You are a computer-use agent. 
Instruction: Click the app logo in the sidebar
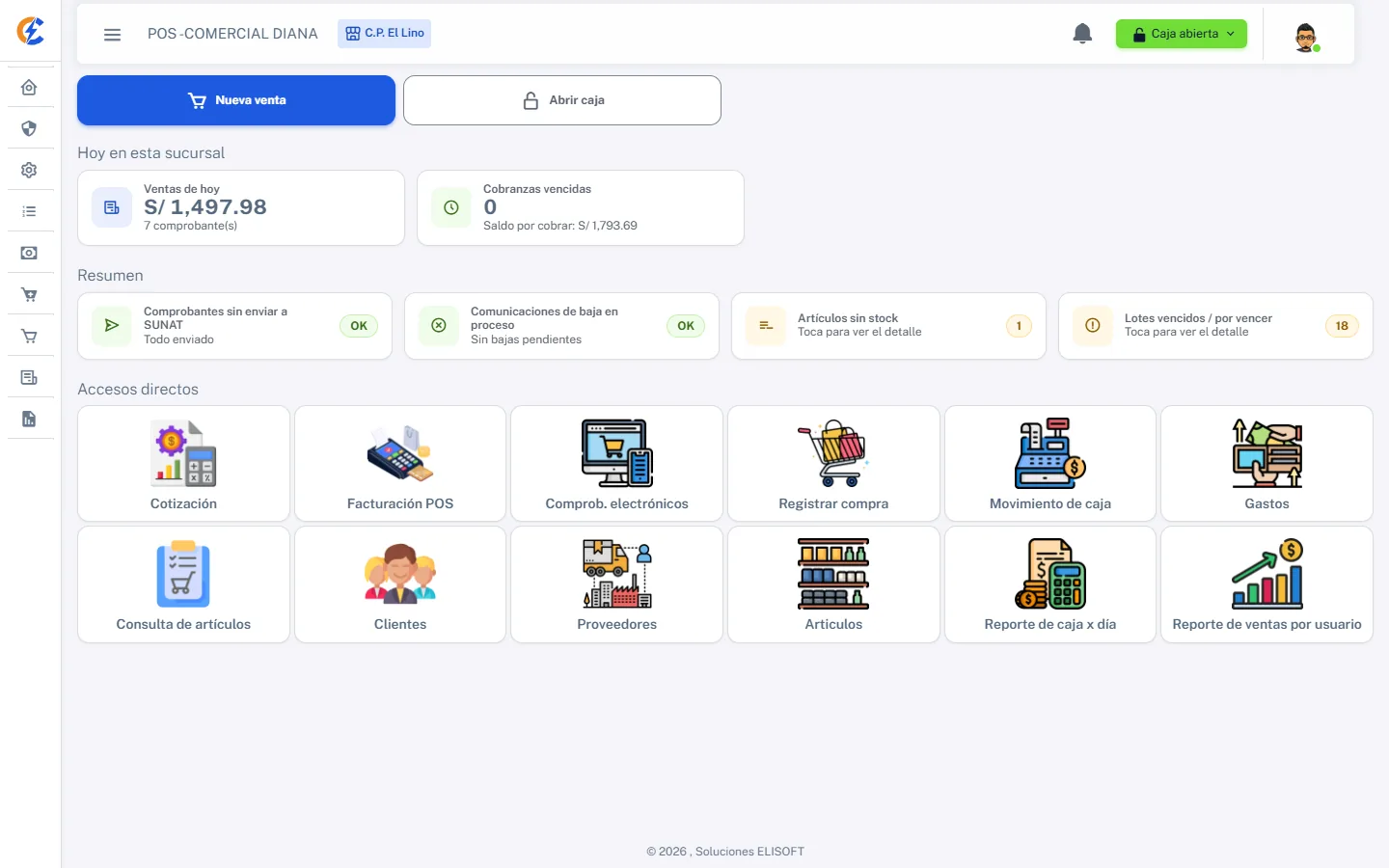pos(30,31)
